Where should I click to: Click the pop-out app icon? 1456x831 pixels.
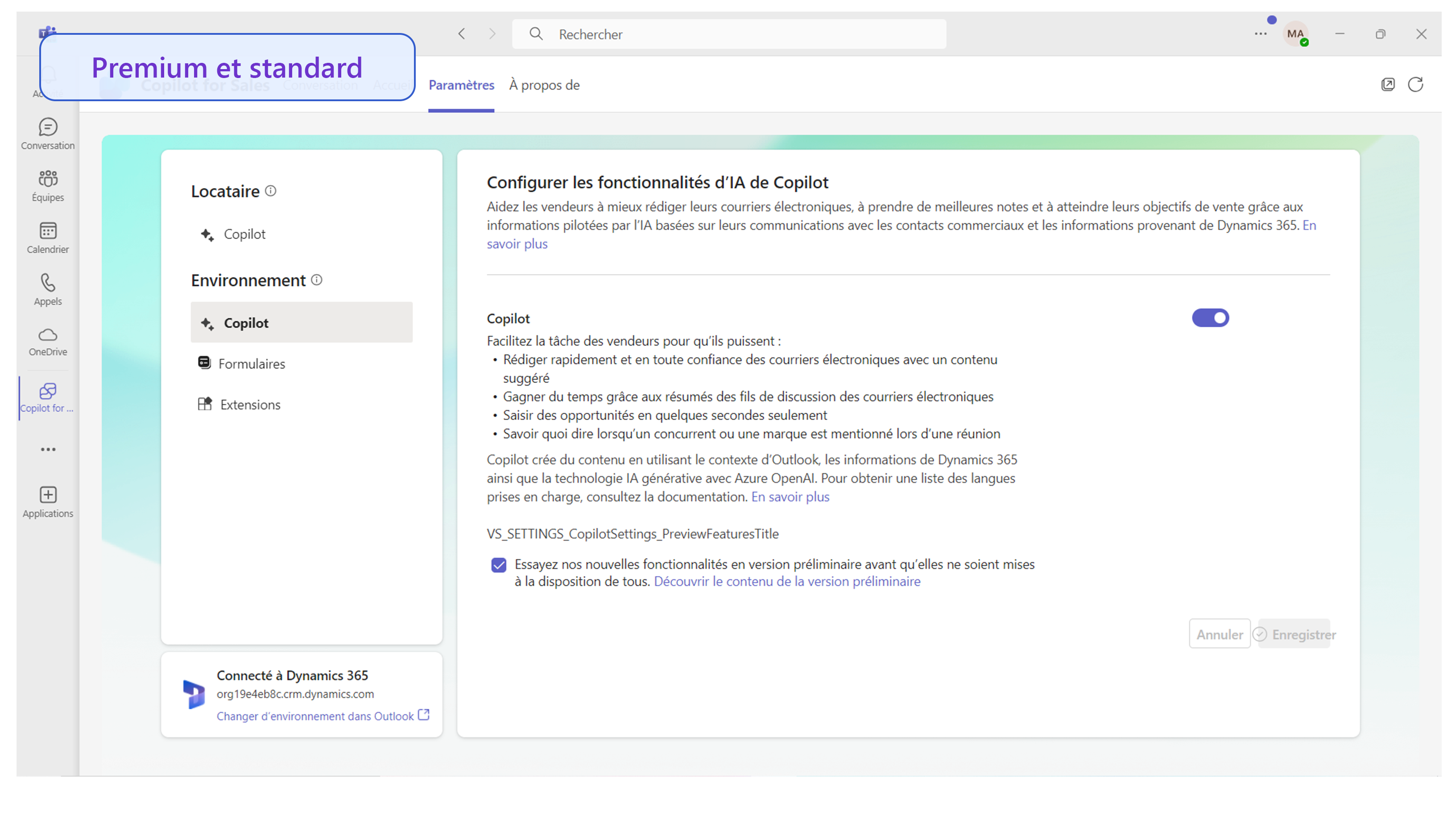[1387, 84]
